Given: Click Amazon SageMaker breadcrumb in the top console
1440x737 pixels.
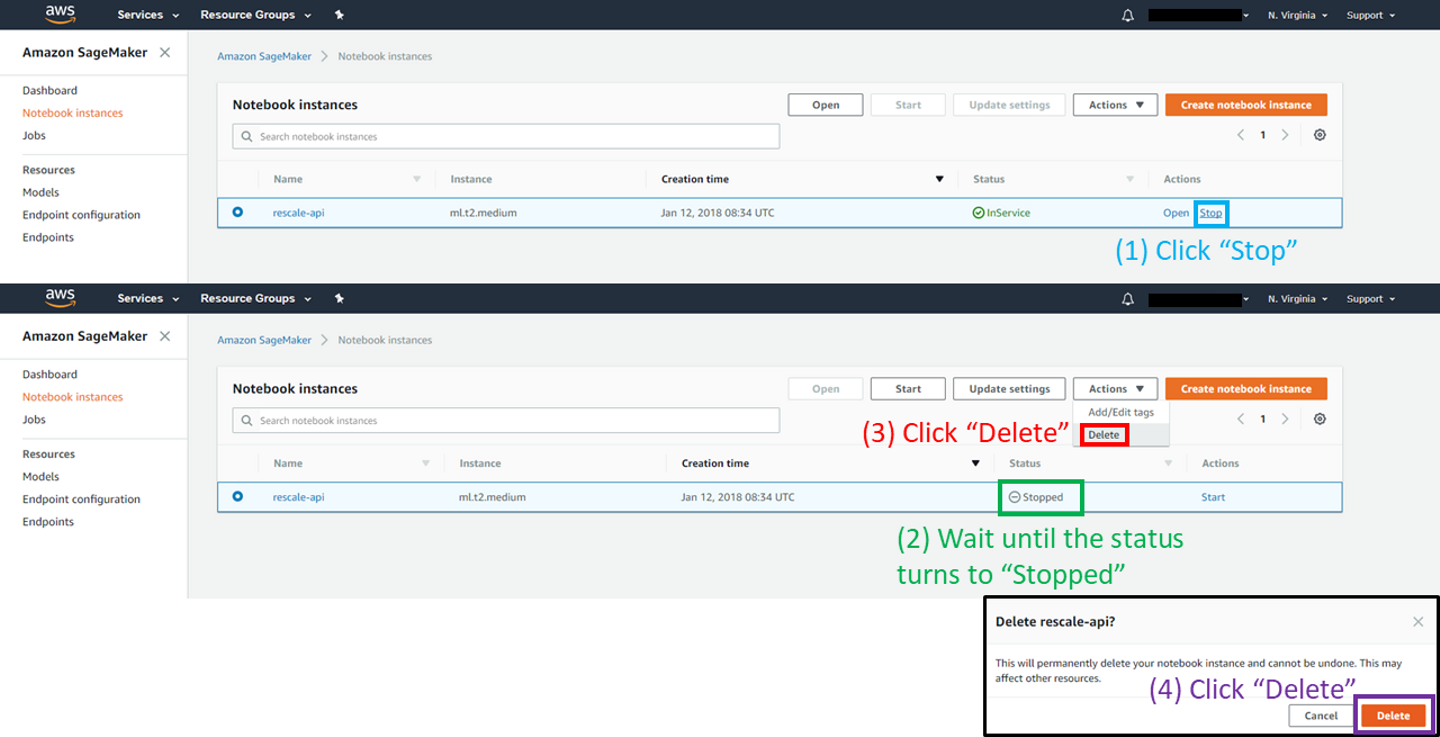Looking at the screenshot, I should (x=265, y=56).
